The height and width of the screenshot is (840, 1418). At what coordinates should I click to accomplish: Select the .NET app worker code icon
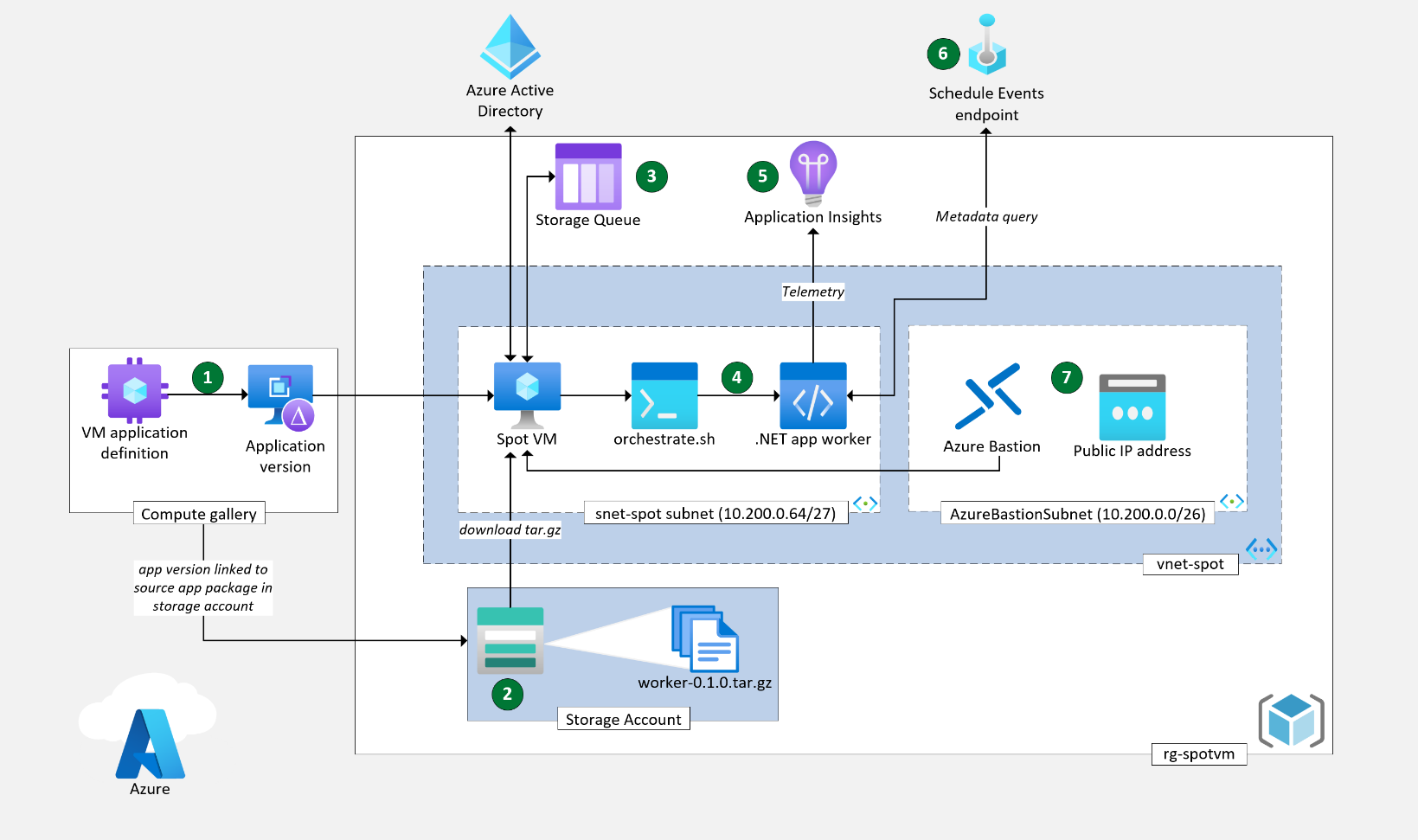[x=813, y=395]
